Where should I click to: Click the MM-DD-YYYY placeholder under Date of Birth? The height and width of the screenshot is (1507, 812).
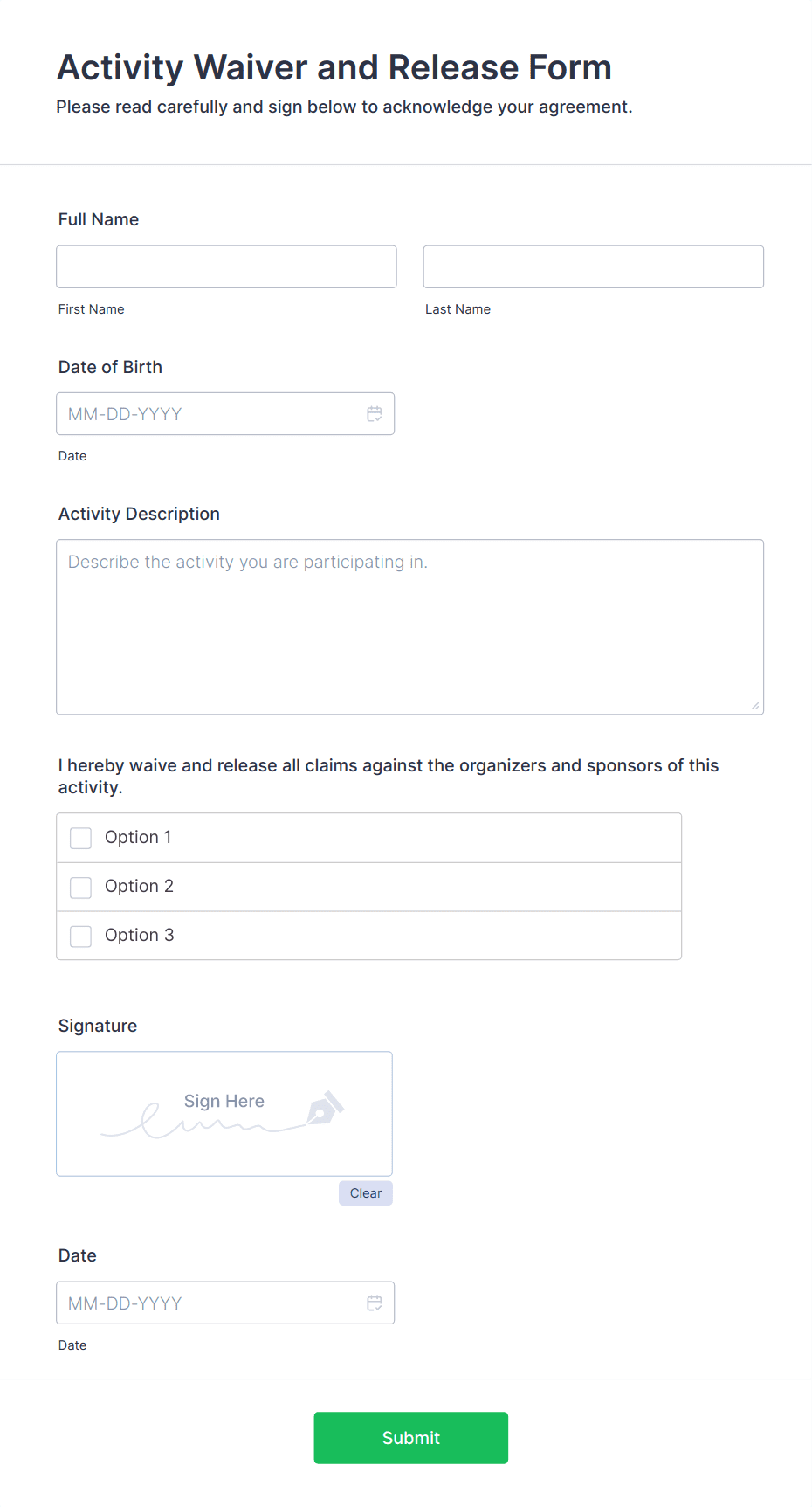coord(126,414)
